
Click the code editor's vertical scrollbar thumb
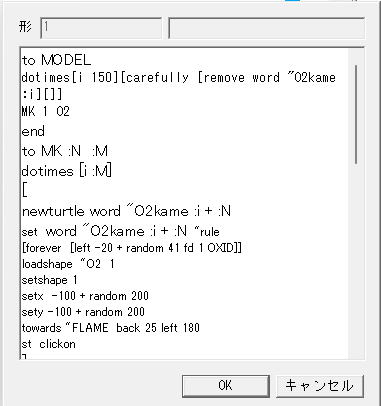pos(356,114)
